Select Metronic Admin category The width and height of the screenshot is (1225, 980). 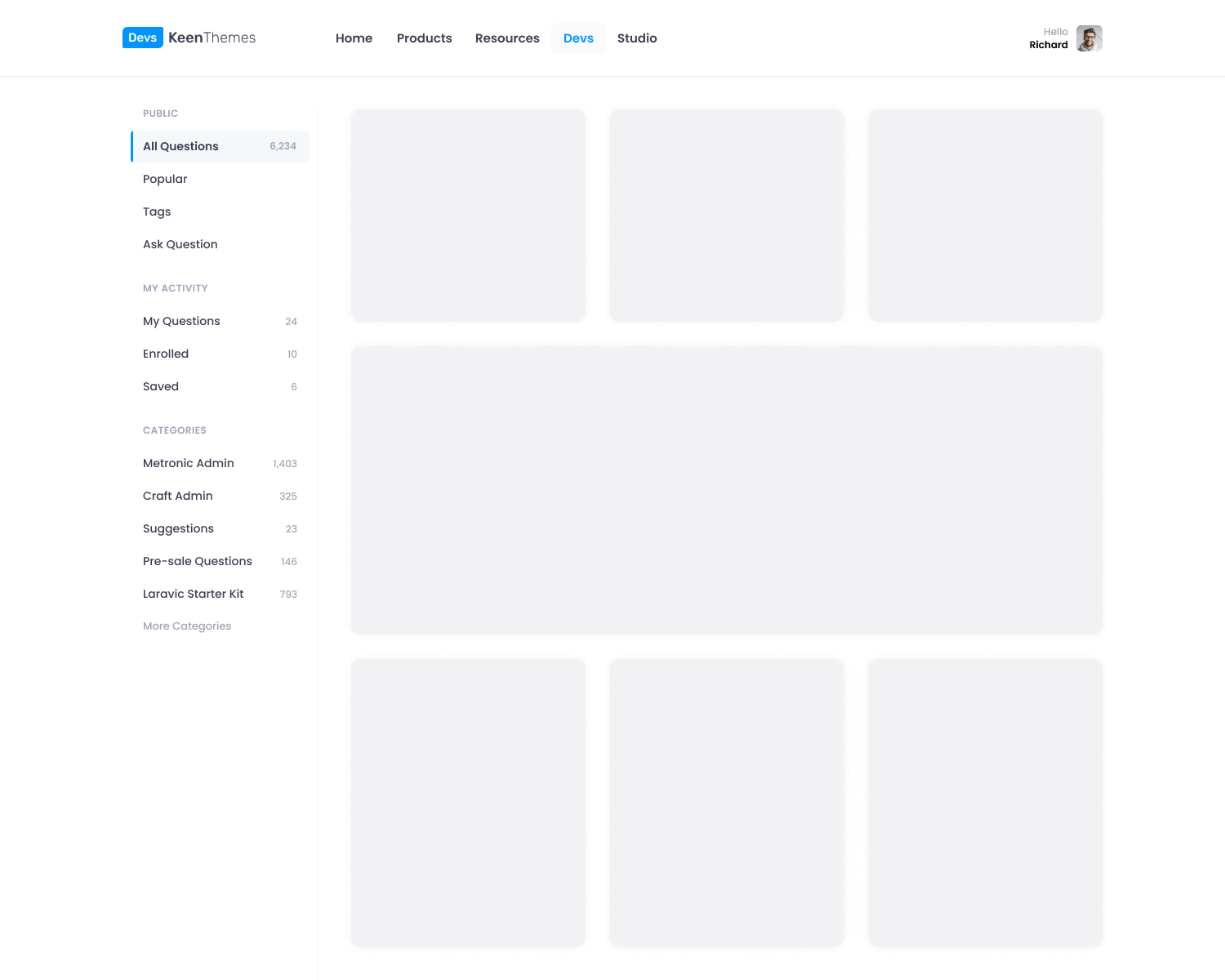click(x=189, y=463)
